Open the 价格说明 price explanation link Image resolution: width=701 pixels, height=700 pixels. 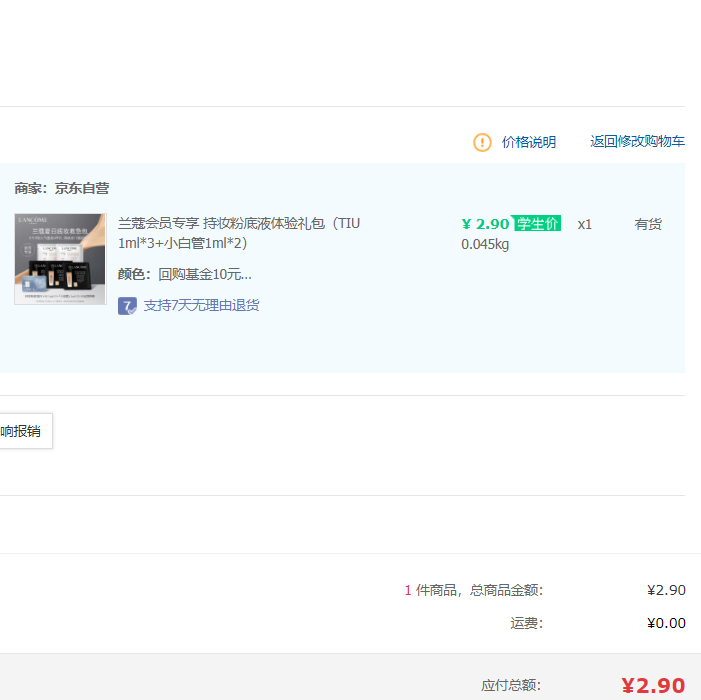tap(528, 142)
